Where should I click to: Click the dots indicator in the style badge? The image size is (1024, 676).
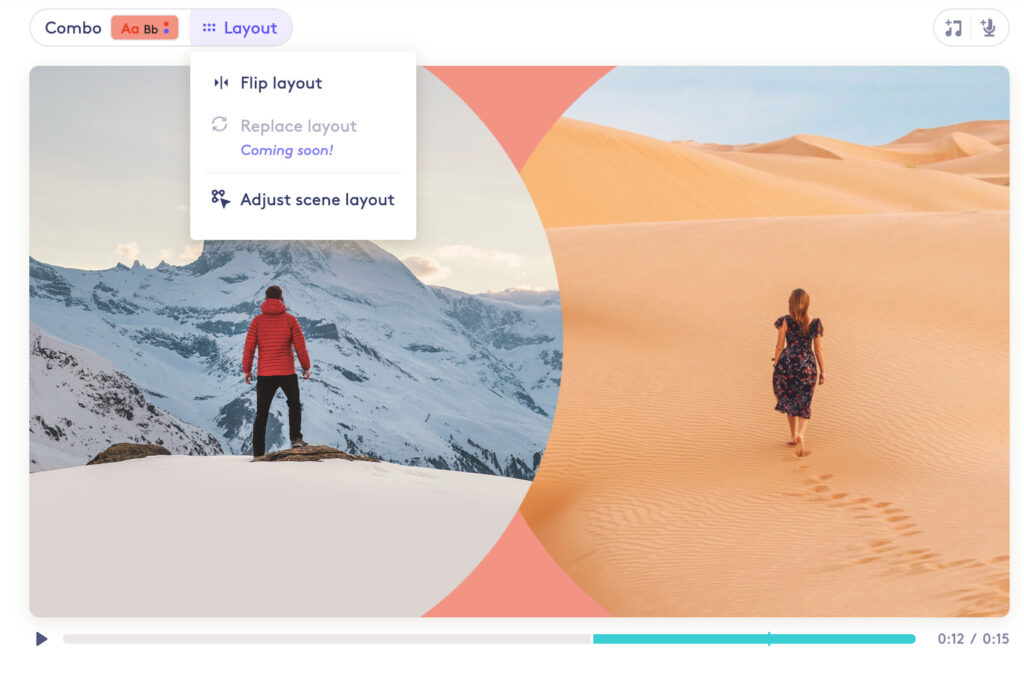166,28
